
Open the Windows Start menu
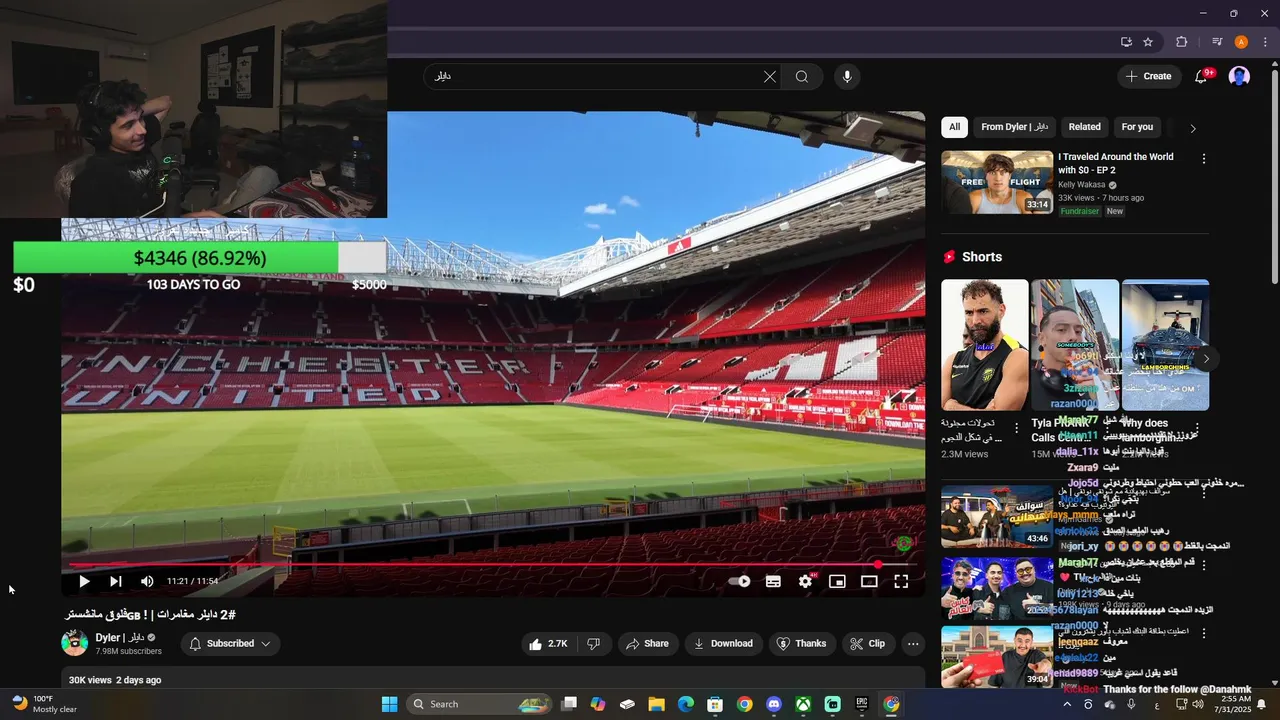389,704
